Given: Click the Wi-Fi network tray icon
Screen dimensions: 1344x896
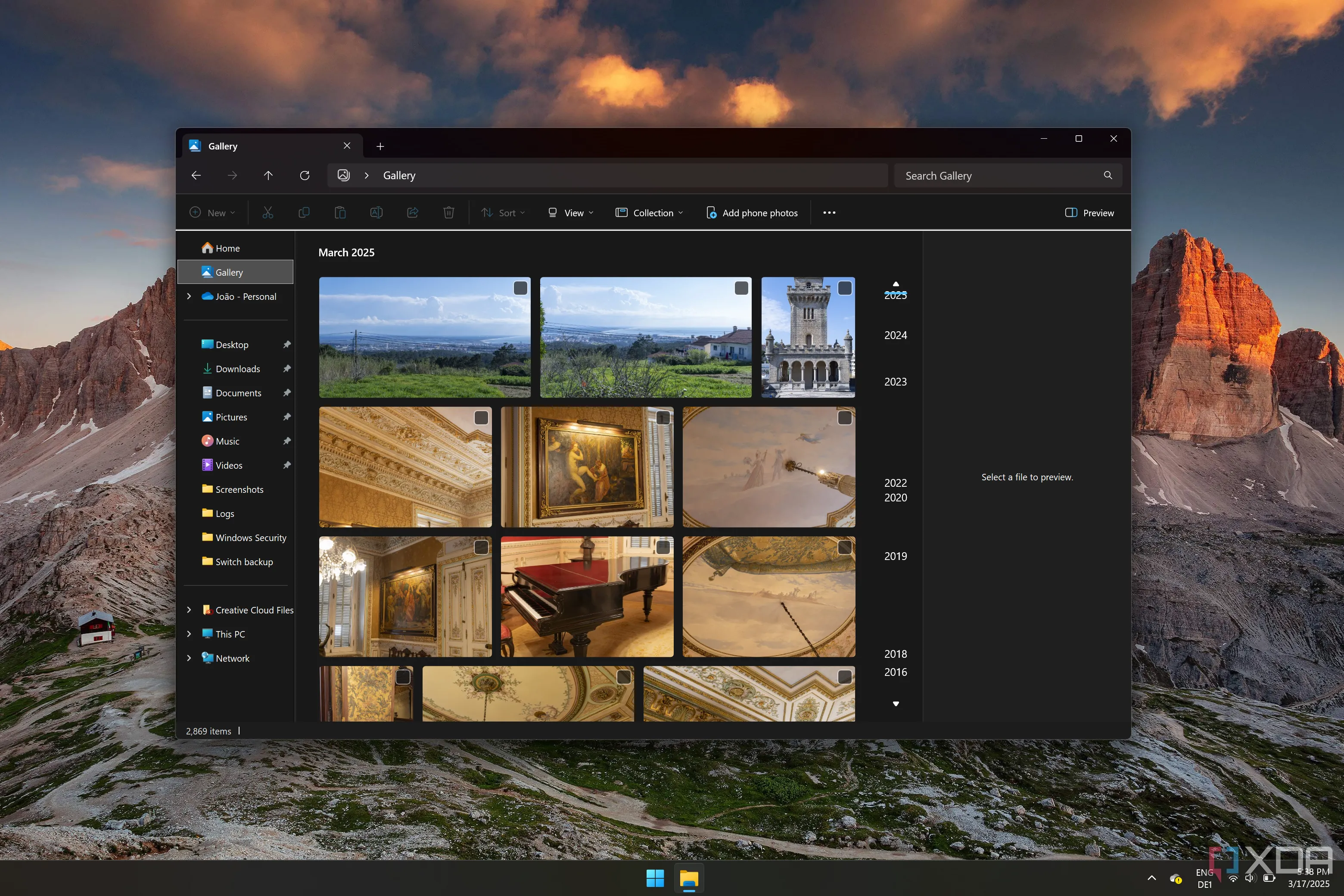Looking at the screenshot, I should coord(1234,878).
